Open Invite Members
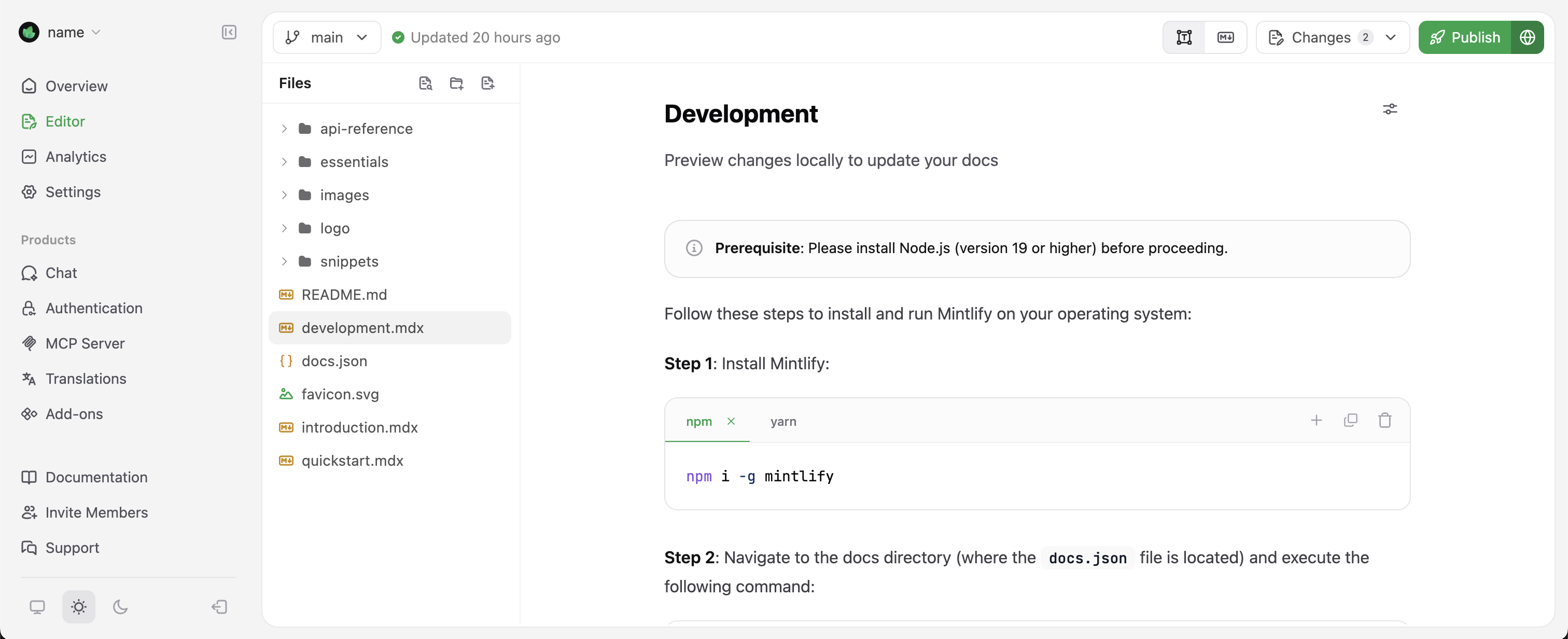The height and width of the screenshot is (639, 1568). [x=97, y=512]
